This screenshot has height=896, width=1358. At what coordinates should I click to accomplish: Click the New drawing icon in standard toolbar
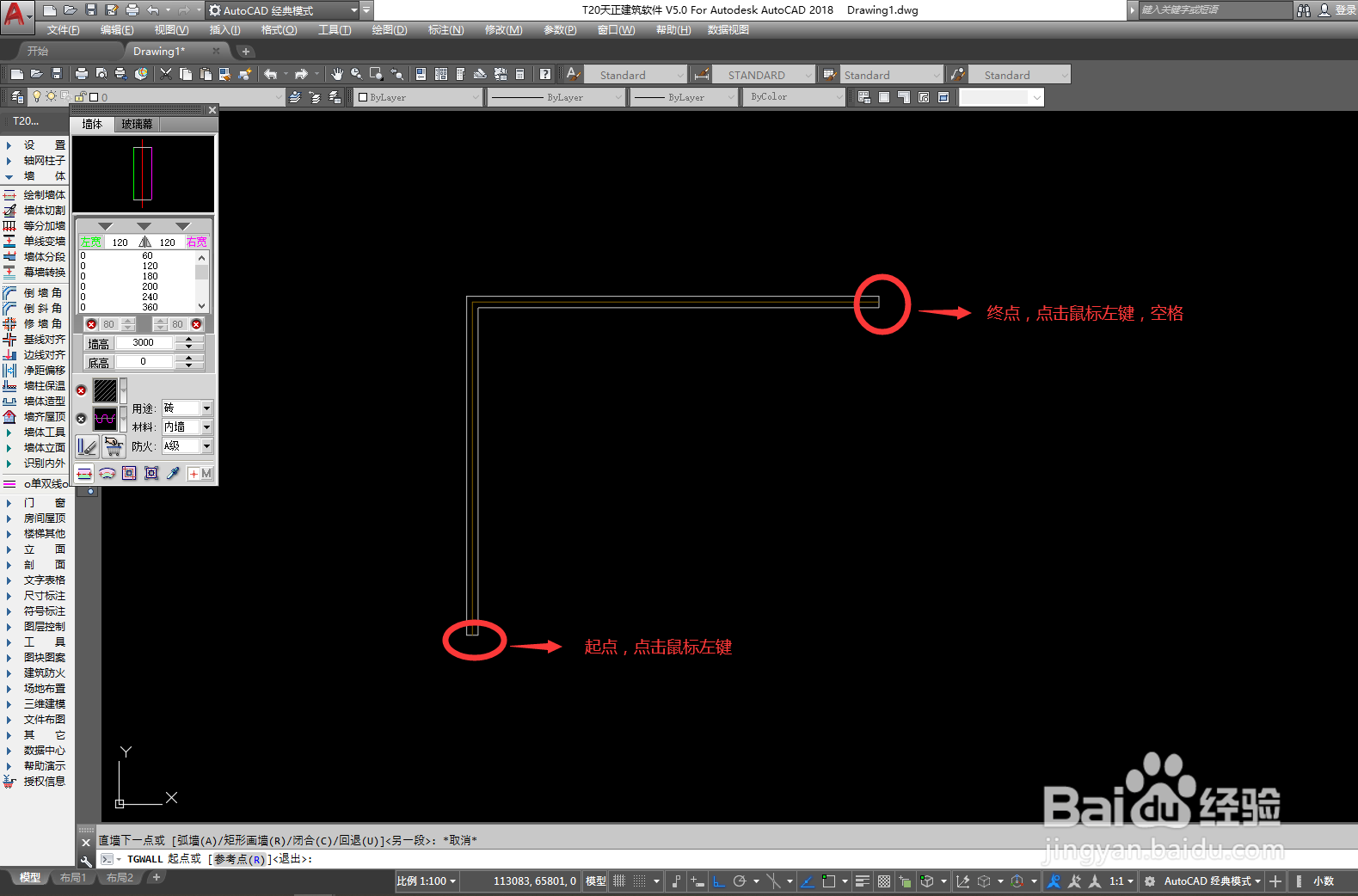click(x=16, y=74)
